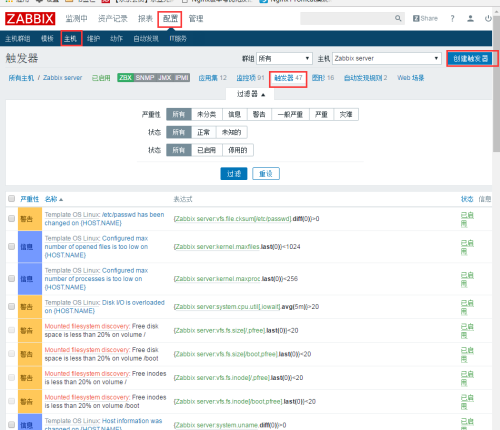The image size is (500, 430).
Task: Click the 创建触发器 button
Action: coord(470,59)
